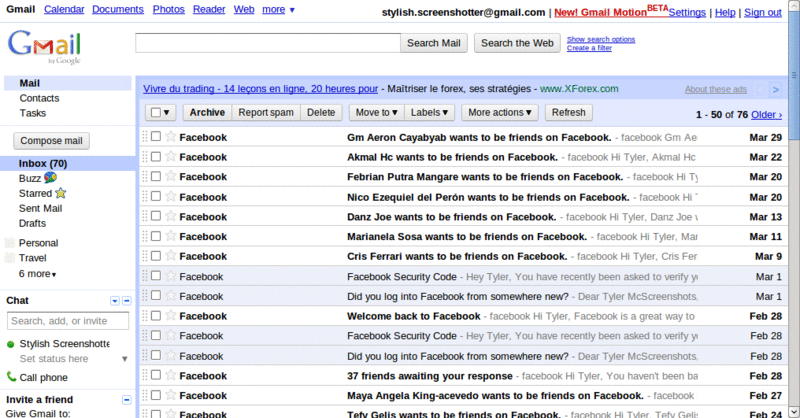Open Documents from the top bar

118,9
